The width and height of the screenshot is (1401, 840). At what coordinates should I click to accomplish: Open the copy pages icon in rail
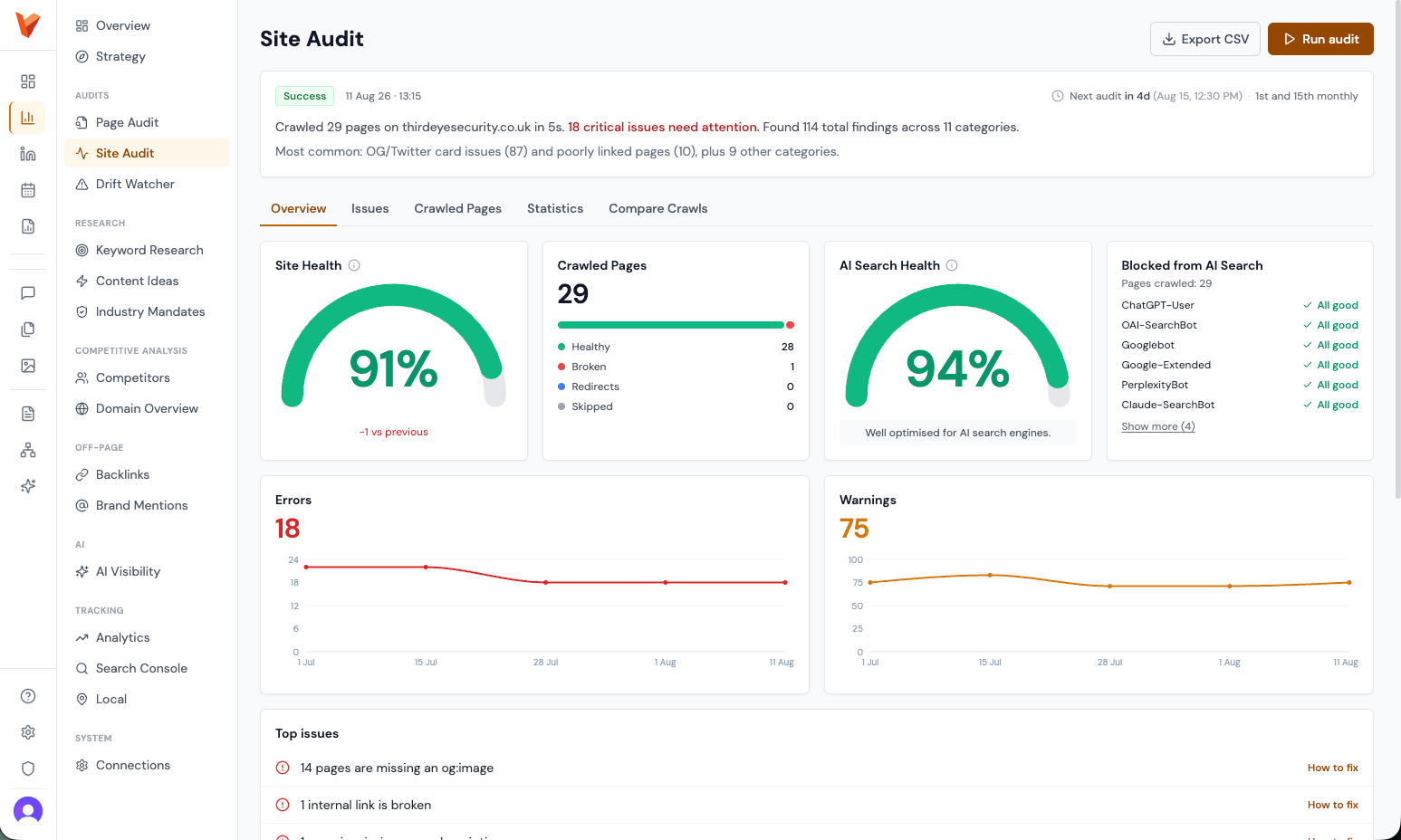click(x=28, y=329)
